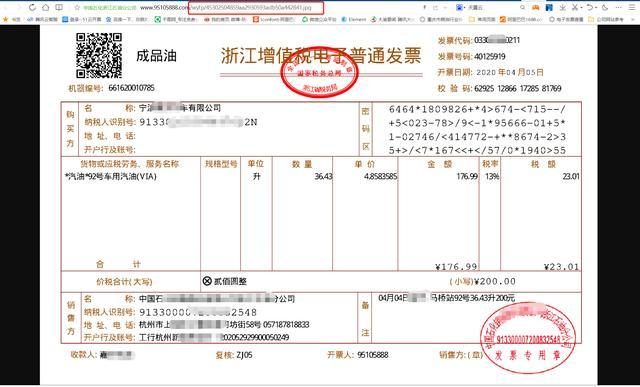Open the address bar dropdown arrow
The height and width of the screenshot is (387, 640).
[x=445, y=7]
